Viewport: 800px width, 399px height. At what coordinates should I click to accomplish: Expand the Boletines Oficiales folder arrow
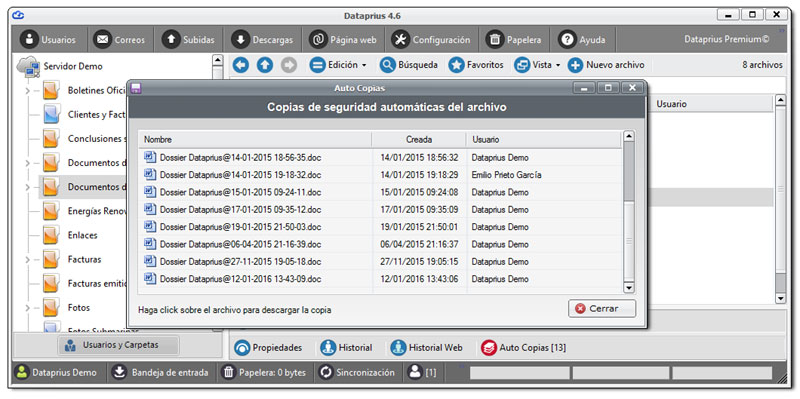click(x=27, y=91)
